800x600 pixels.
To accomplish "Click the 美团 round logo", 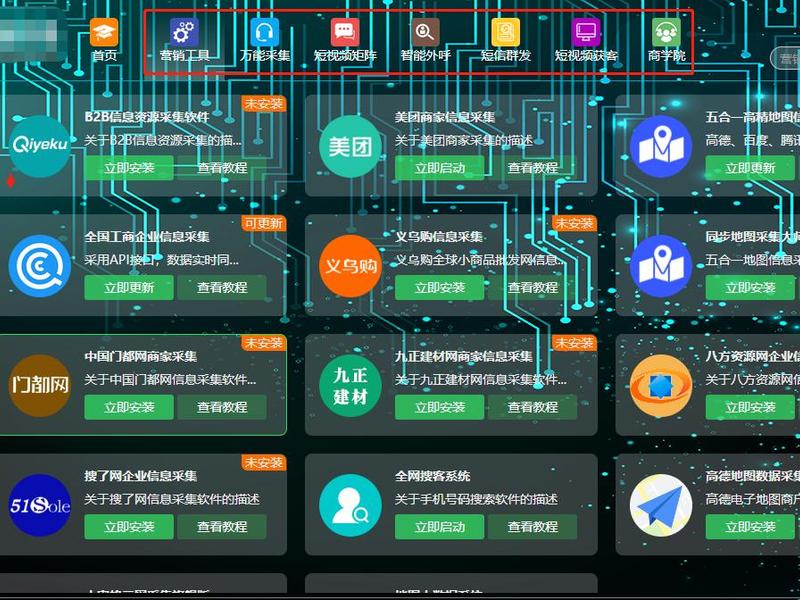I will [x=350, y=146].
